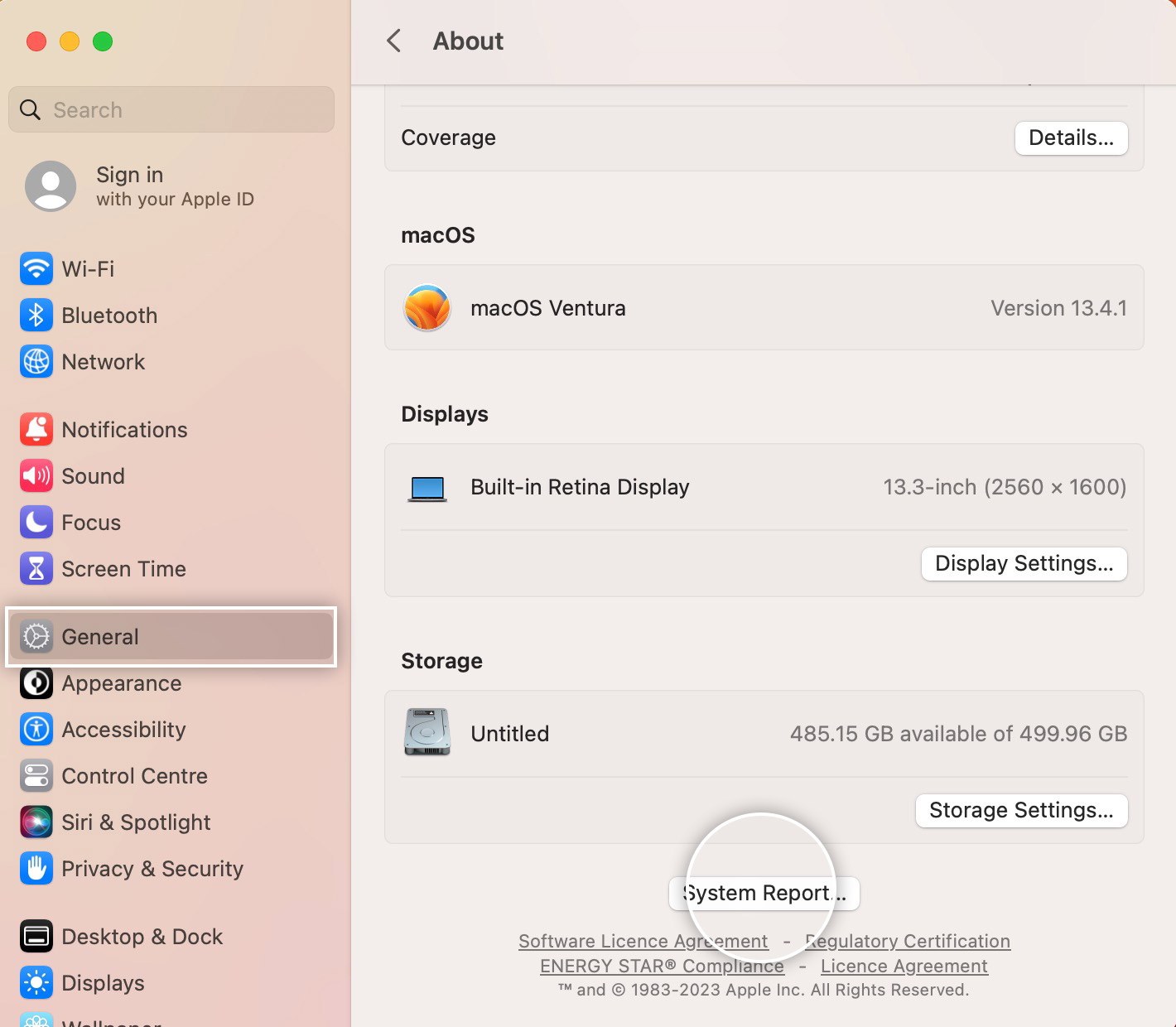The image size is (1176, 1027).
Task: Click the Appearance icon
Action: click(36, 682)
